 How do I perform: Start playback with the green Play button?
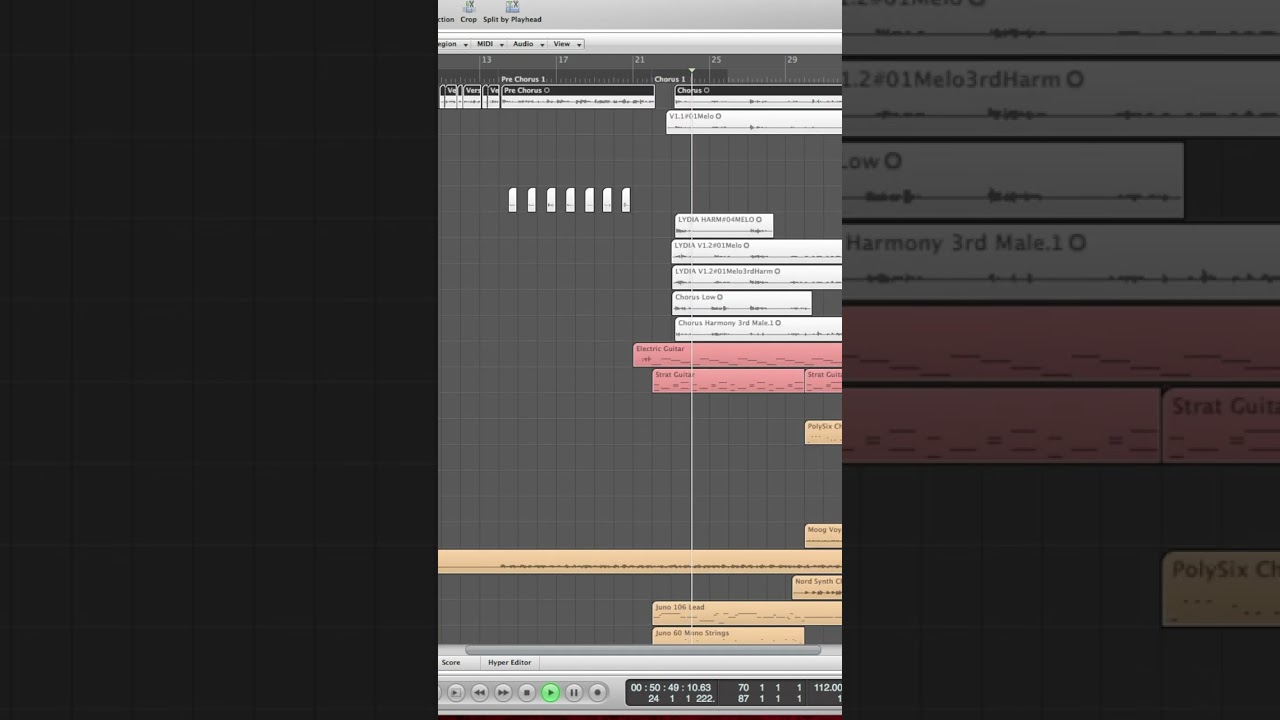tap(550, 692)
